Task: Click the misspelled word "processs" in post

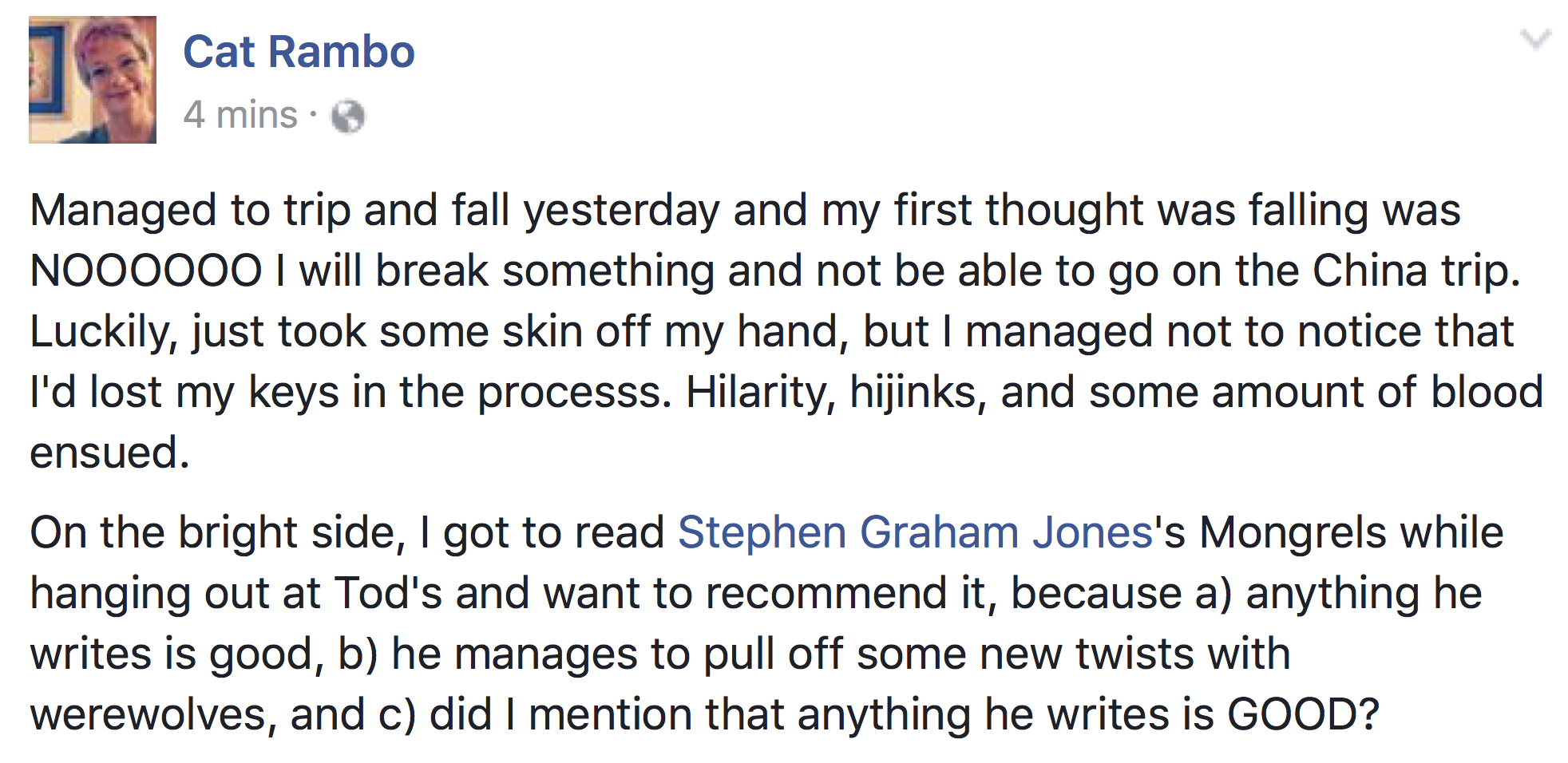Action: coord(573,393)
